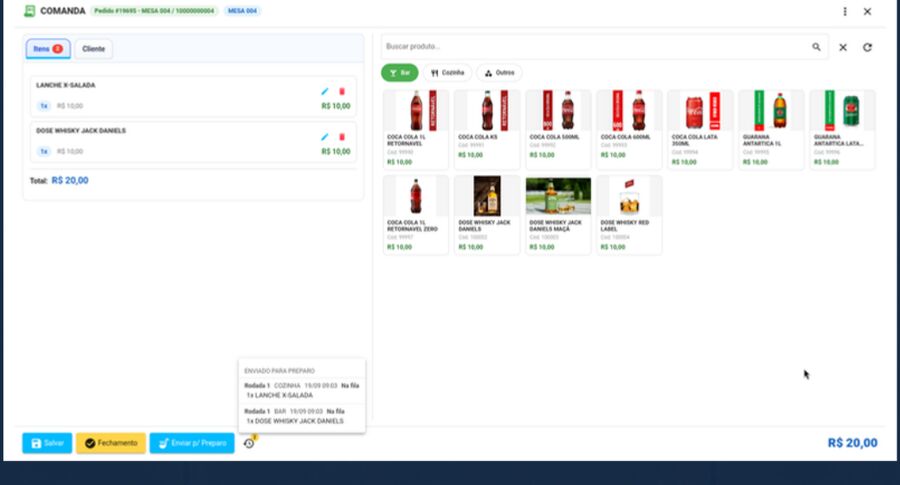
Task: Switch to the Itens tab
Action: (x=48, y=49)
